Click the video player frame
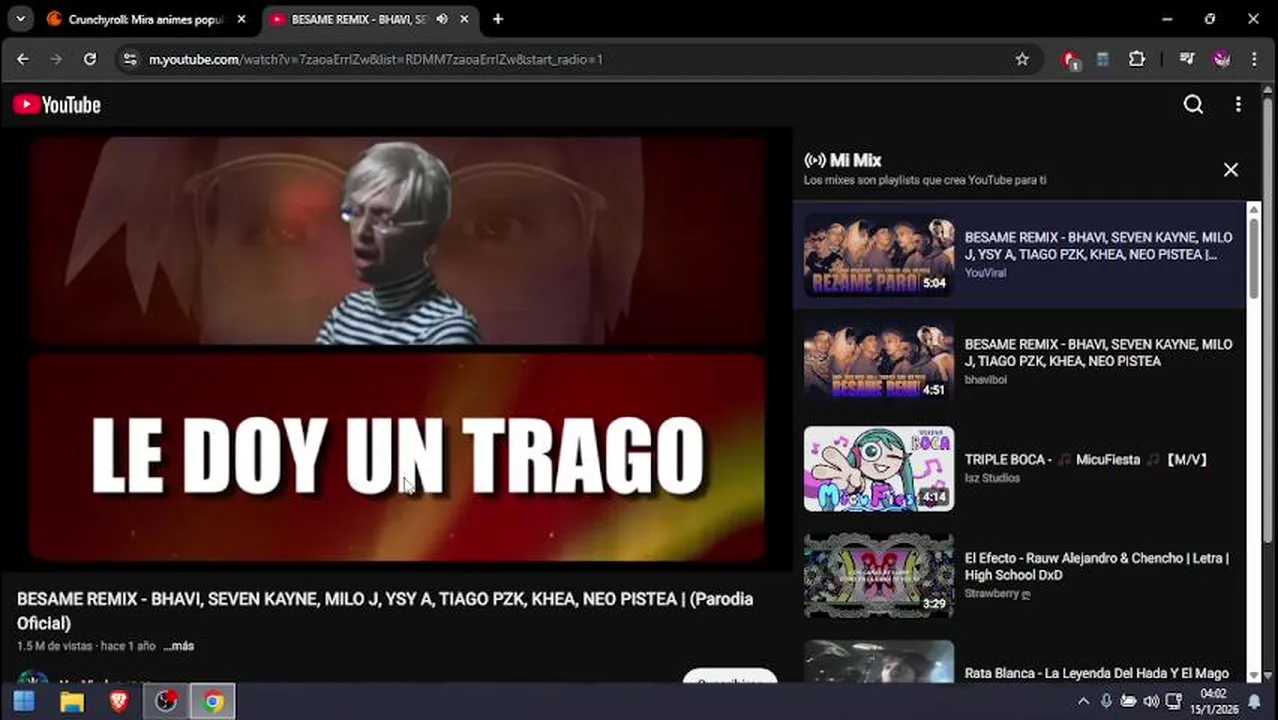Image resolution: width=1278 pixels, height=720 pixels. [x=397, y=350]
